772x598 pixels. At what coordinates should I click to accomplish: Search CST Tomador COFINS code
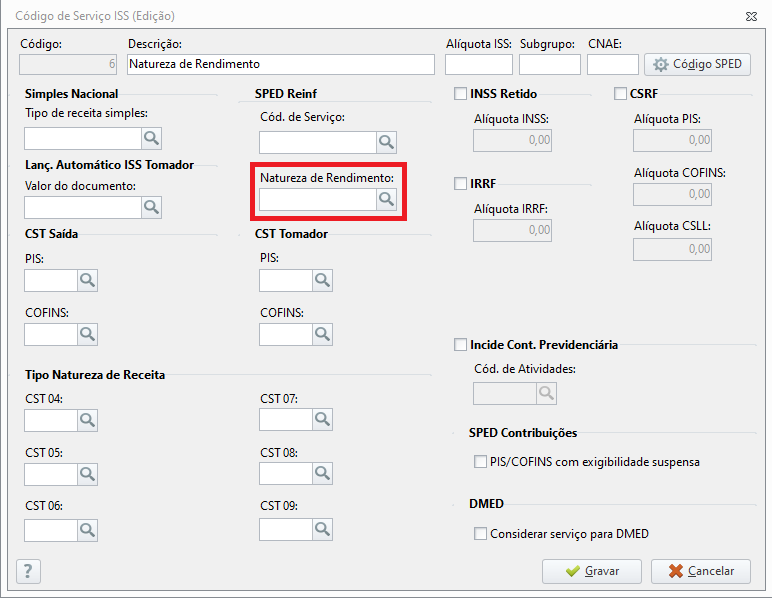[322, 334]
